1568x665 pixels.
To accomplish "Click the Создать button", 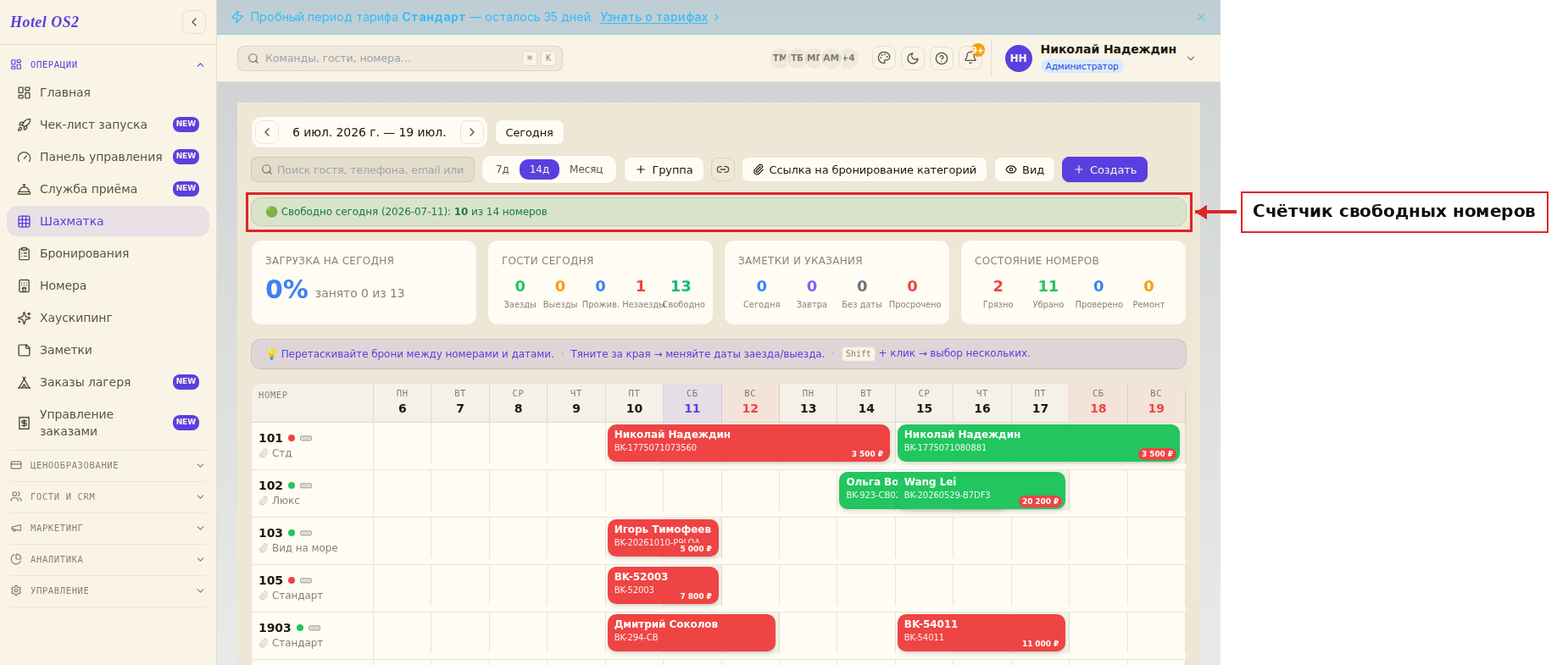I will 1104,169.
